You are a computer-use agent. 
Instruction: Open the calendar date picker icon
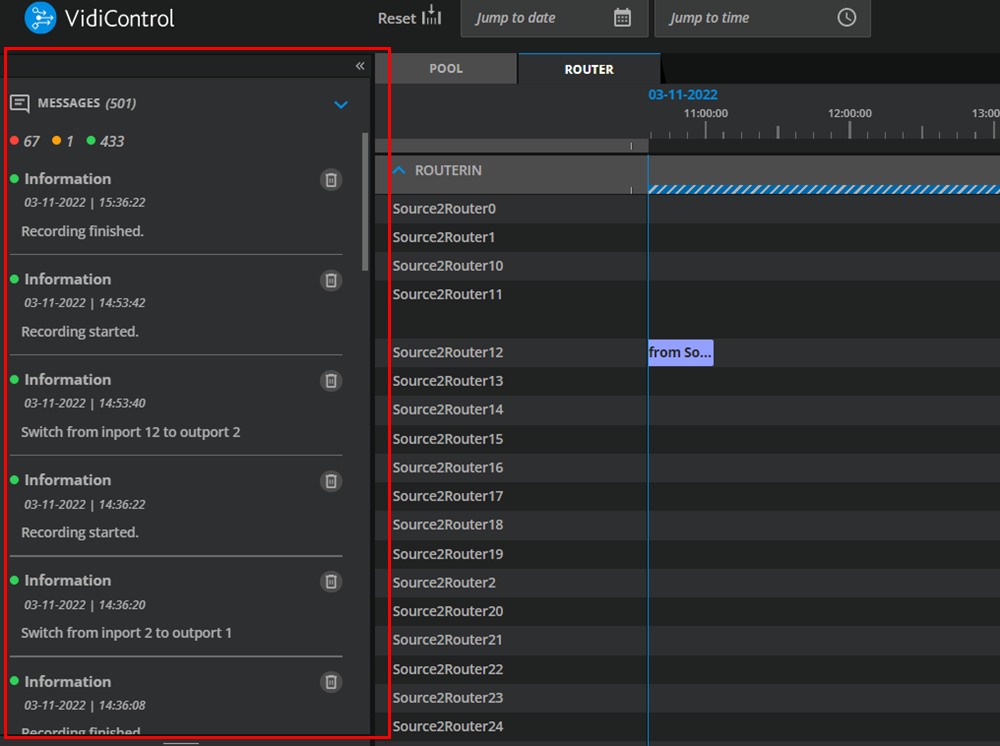click(x=622, y=18)
